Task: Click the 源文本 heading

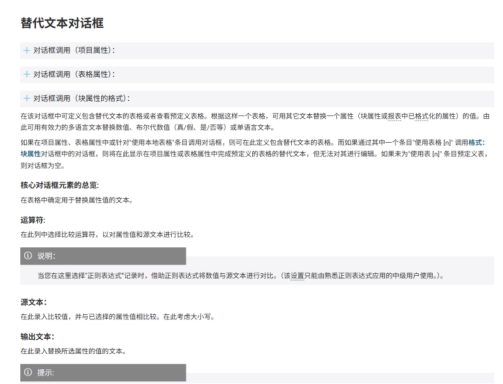Action: (x=34, y=302)
